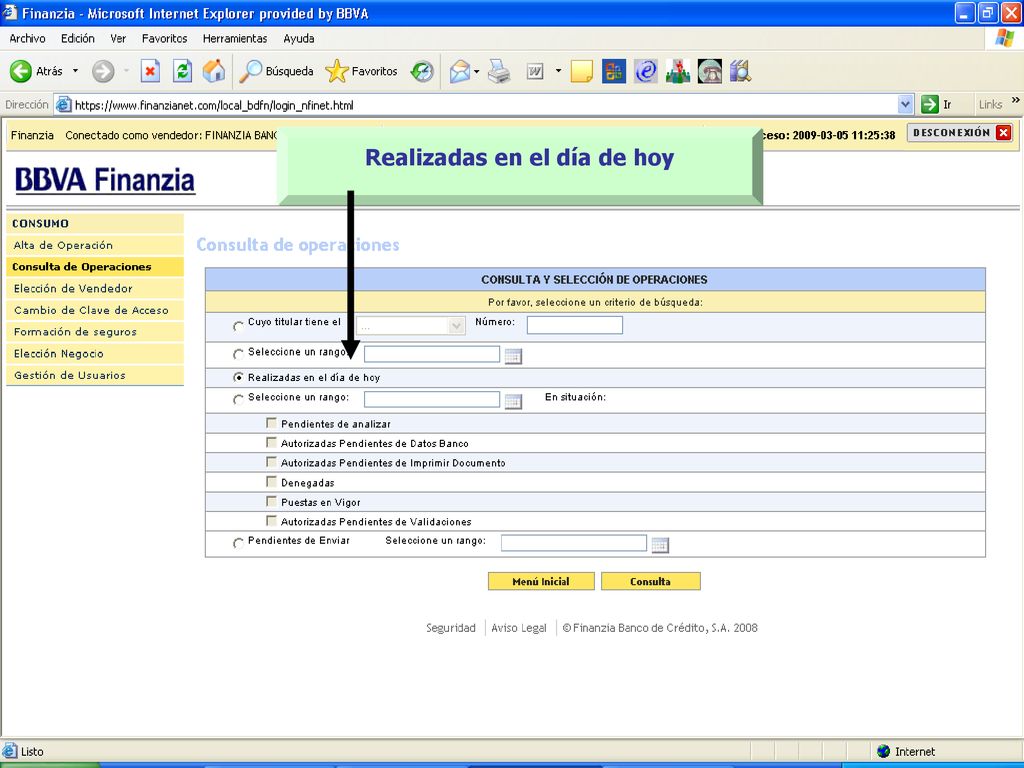Open 'Cambio de Clave de Acceso' in sidebar
This screenshot has width=1024, height=768.
click(x=95, y=310)
